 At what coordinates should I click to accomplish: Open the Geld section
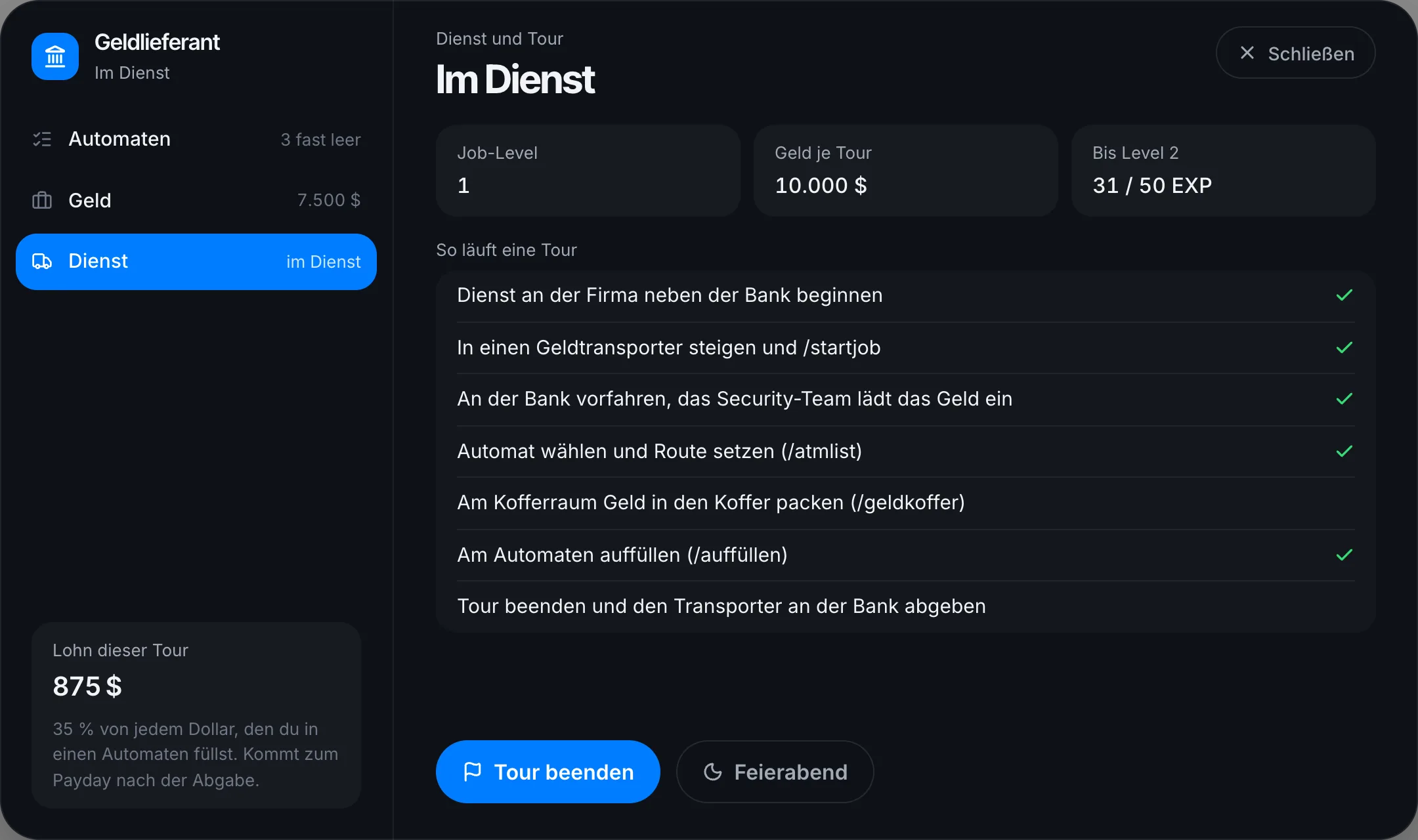point(196,200)
